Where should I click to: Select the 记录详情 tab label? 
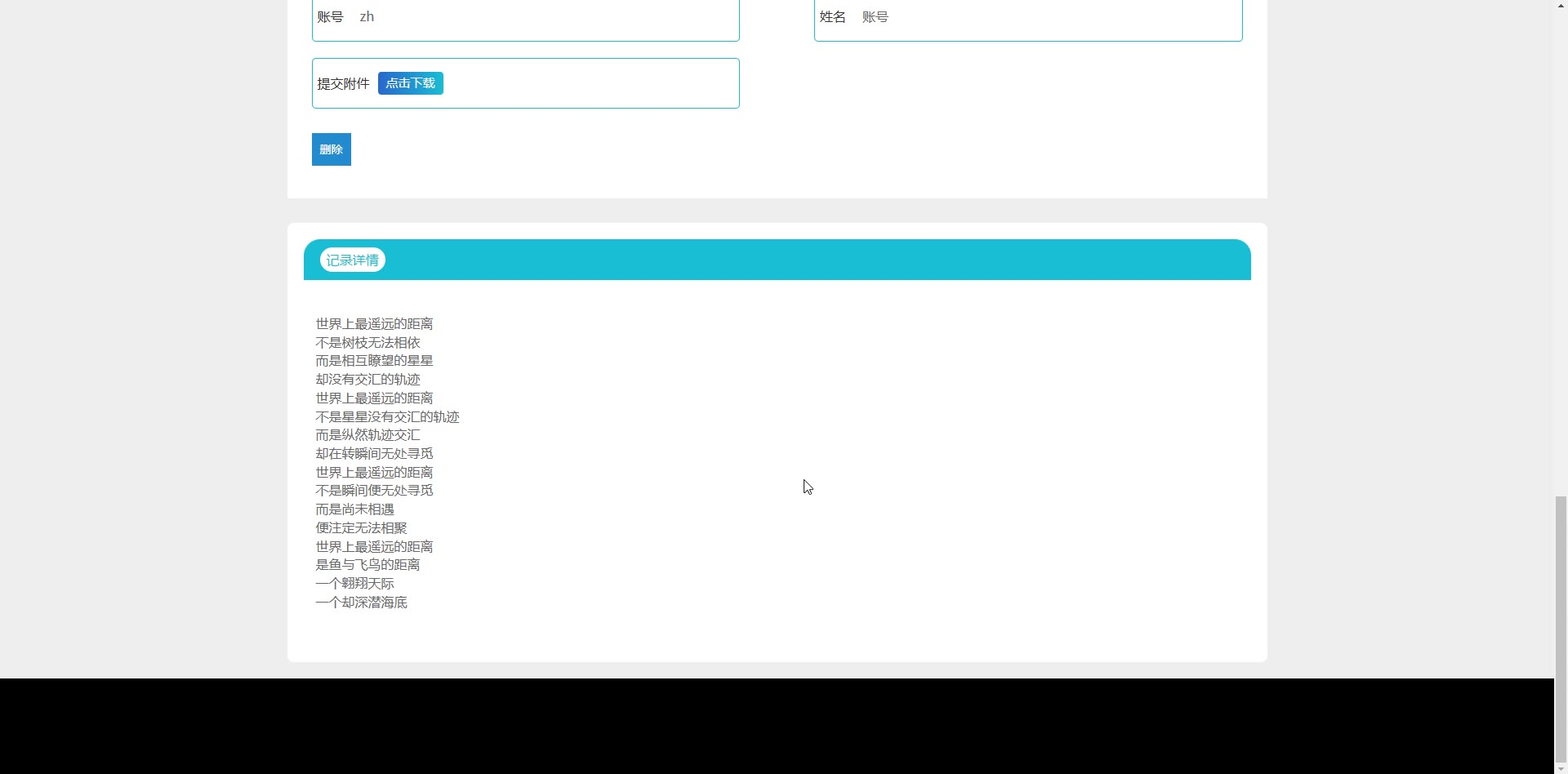[353, 260]
